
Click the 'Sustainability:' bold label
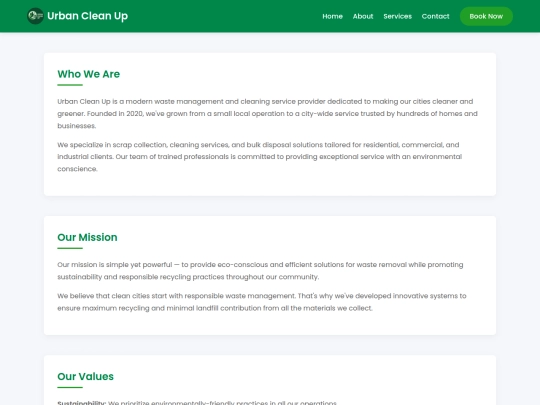pyautogui.click(x=82, y=403)
